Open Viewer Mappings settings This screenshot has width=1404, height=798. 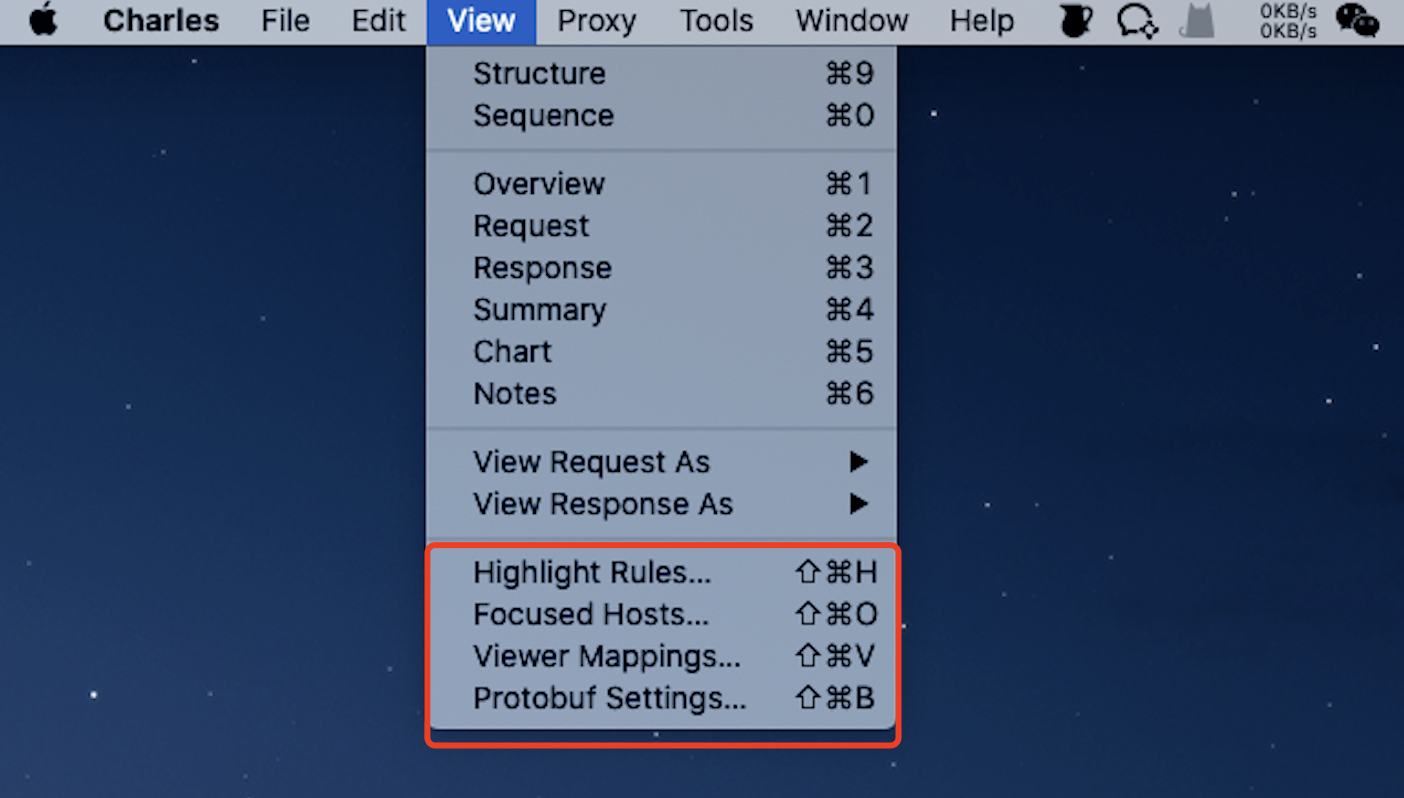point(607,656)
